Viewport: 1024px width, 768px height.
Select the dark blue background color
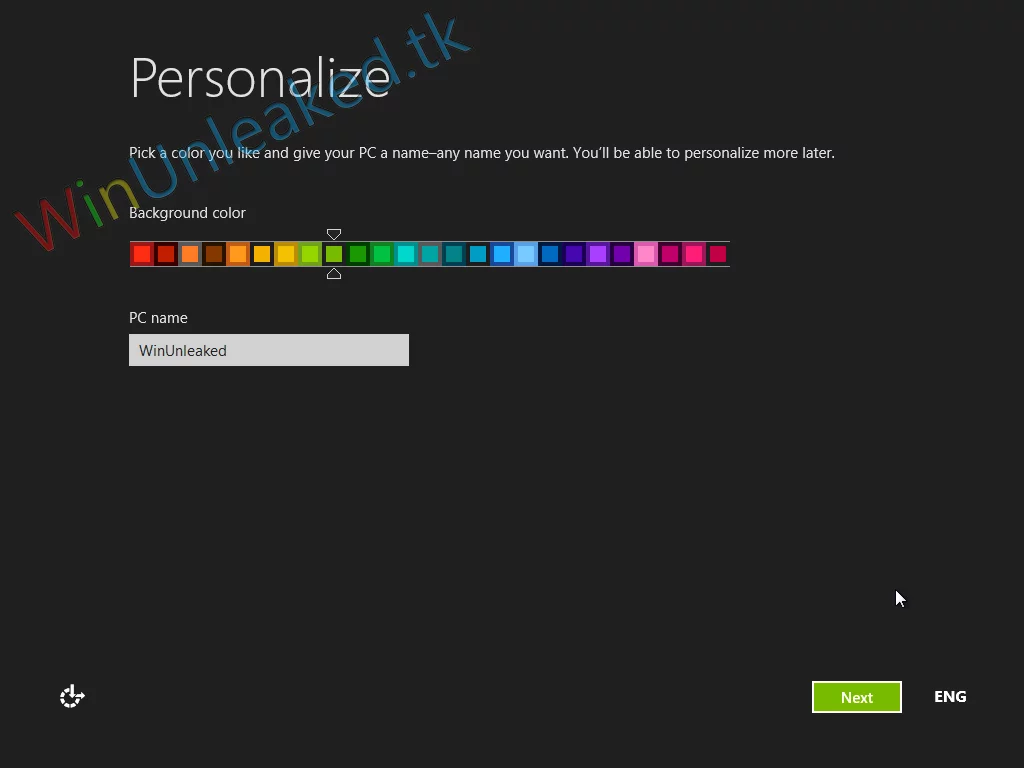549,253
